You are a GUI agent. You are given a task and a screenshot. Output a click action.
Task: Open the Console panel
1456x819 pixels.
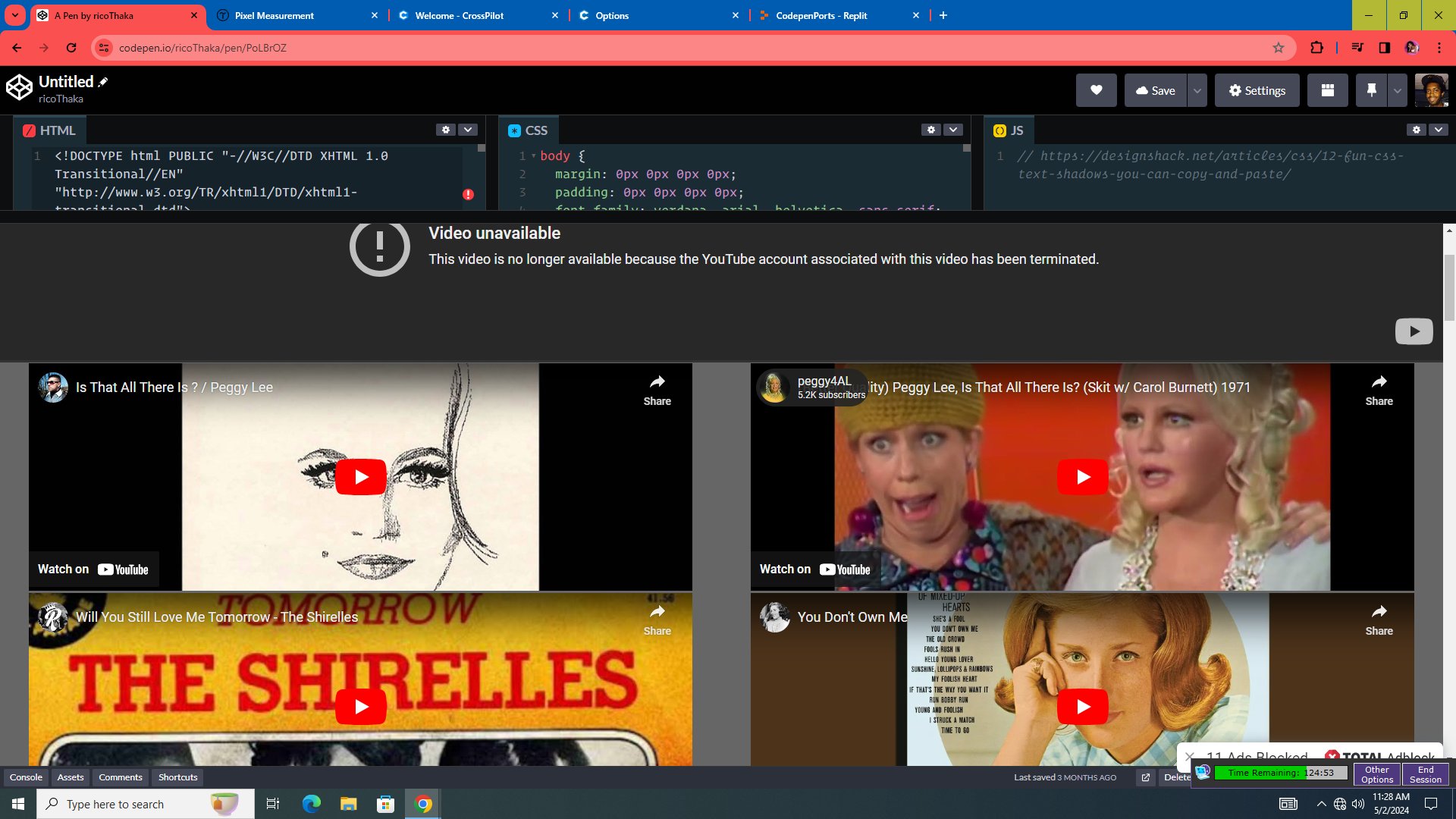(x=26, y=777)
